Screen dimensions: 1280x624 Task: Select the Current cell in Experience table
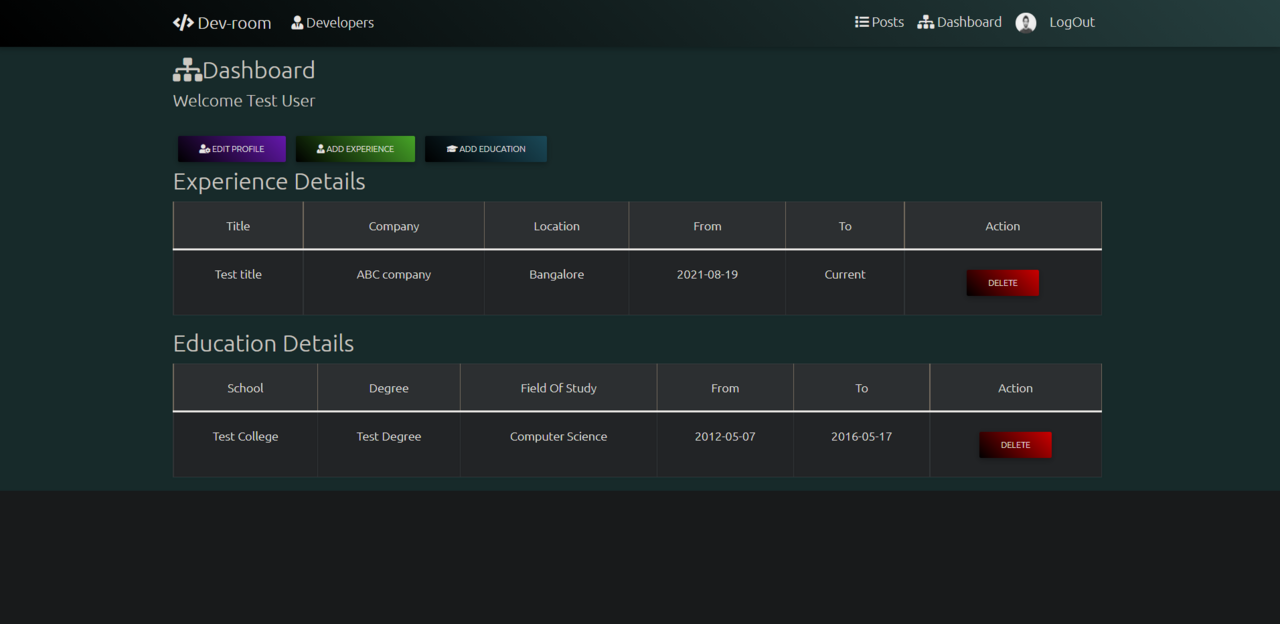tap(845, 283)
